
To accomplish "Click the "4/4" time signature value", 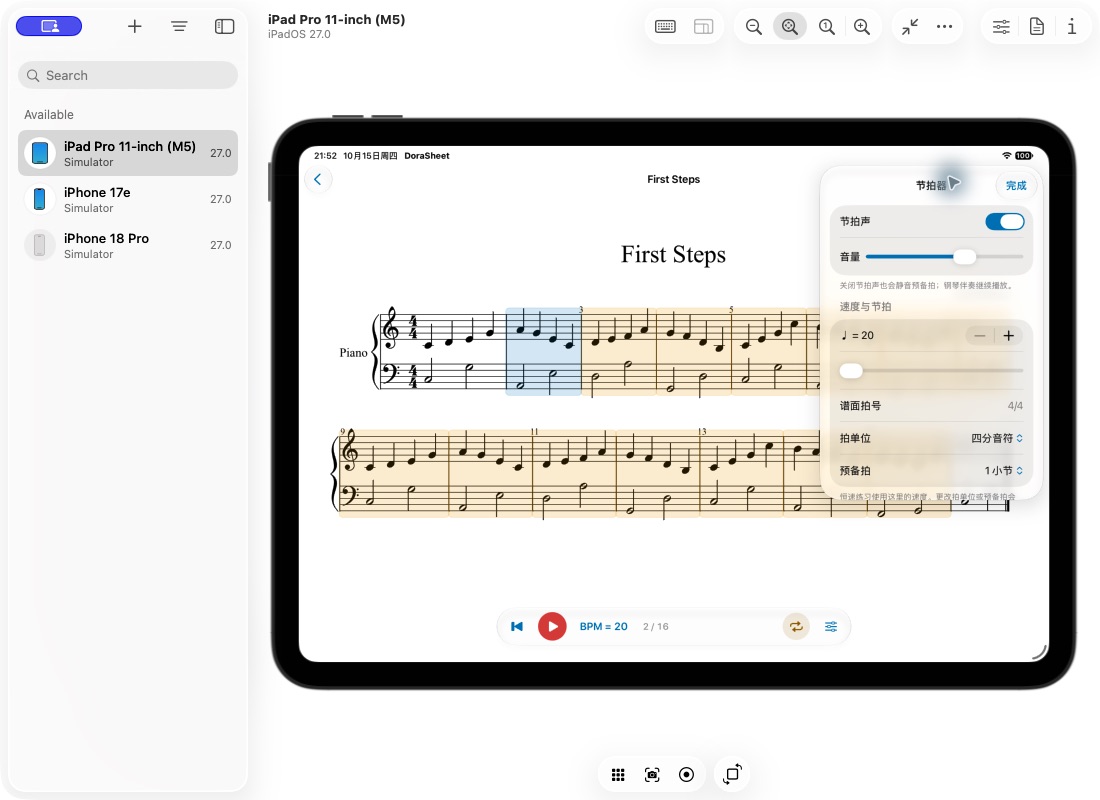I will point(1015,406).
